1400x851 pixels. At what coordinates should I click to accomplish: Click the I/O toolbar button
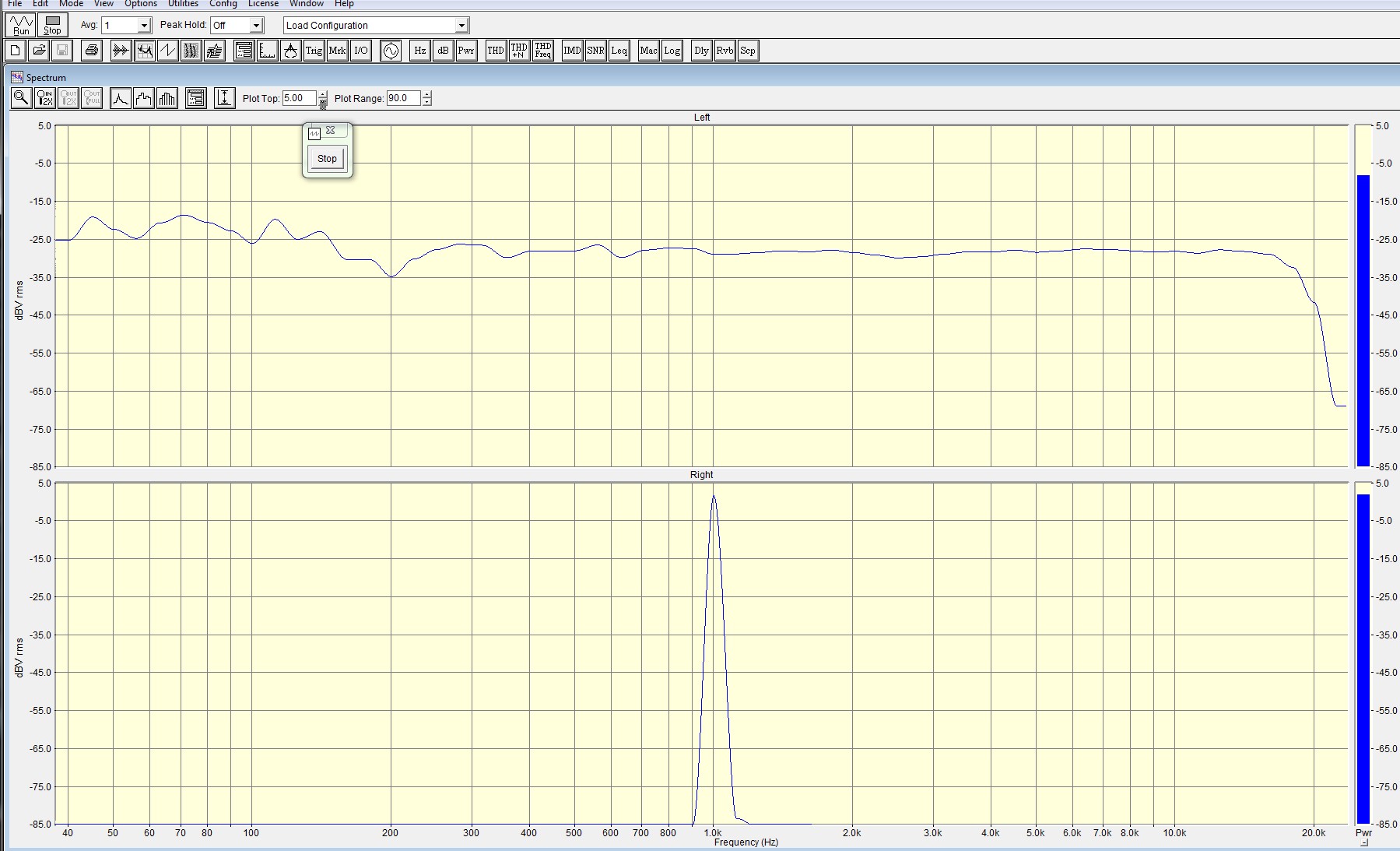[360, 51]
